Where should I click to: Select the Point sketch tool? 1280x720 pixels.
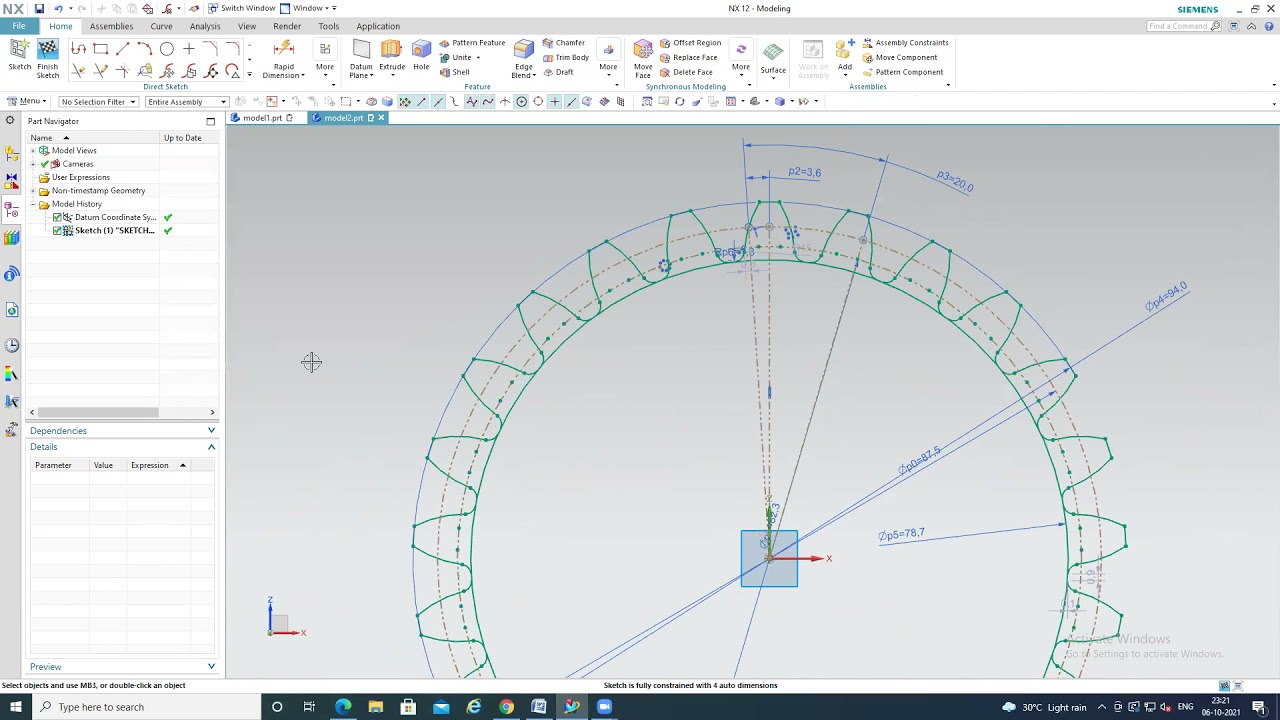coord(188,49)
